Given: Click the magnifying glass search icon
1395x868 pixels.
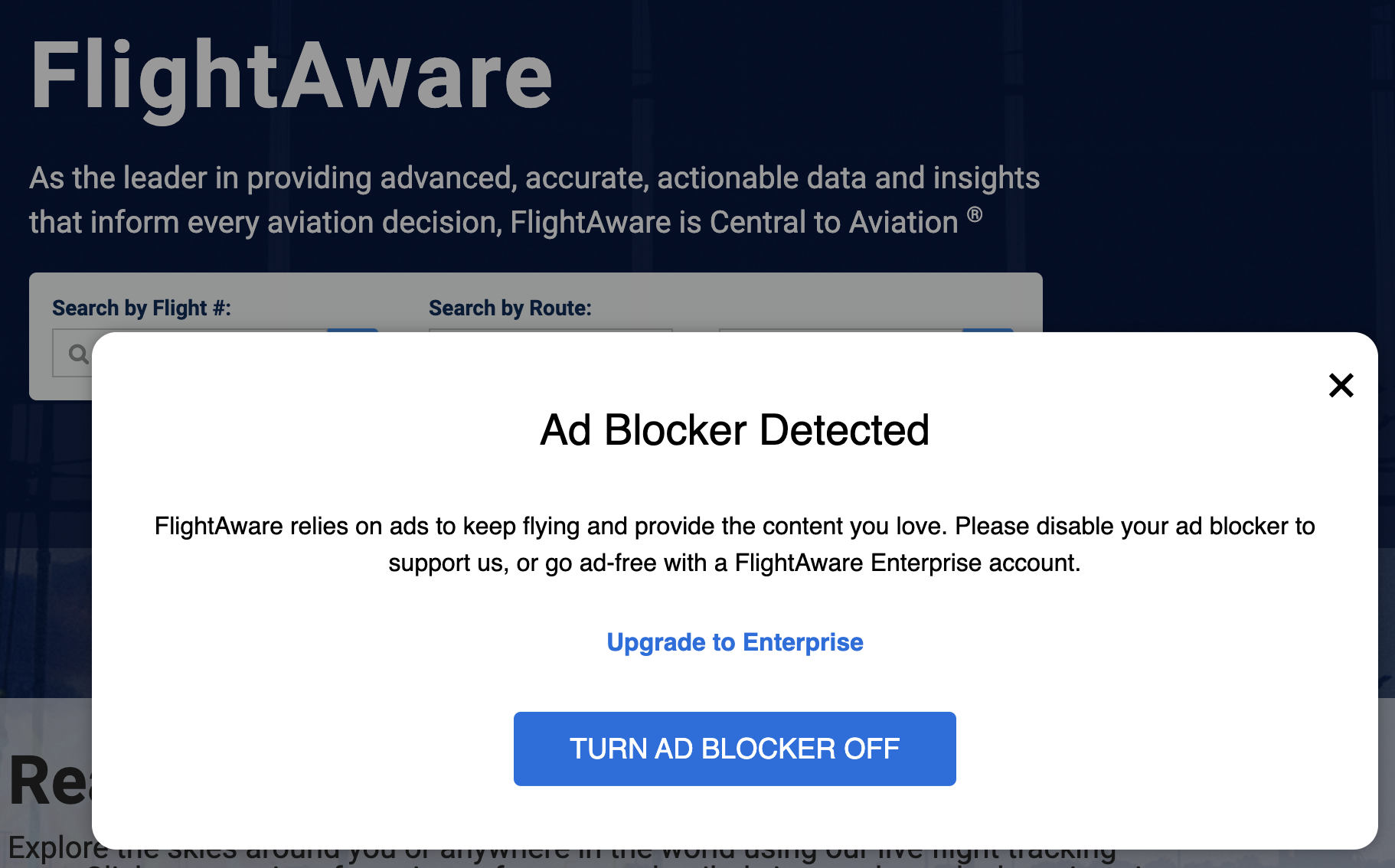Looking at the screenshot, I should [80, 354].
